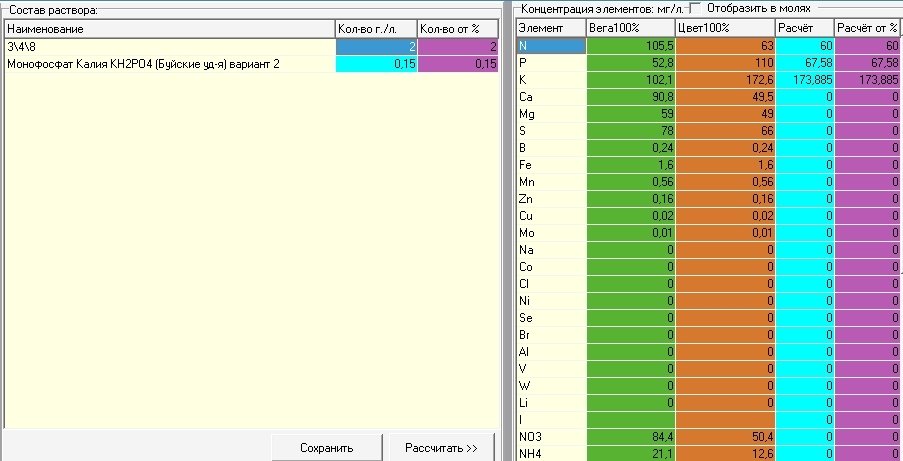Click Вега100% value 84,4 for NO3
903x461 pixels.
pyautogui.click(x=631, y=437)
